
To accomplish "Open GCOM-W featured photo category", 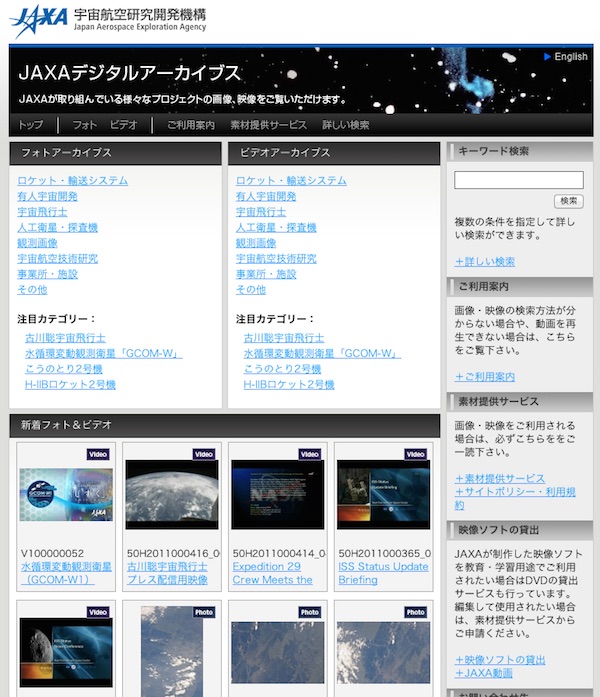I will point(104,354).
